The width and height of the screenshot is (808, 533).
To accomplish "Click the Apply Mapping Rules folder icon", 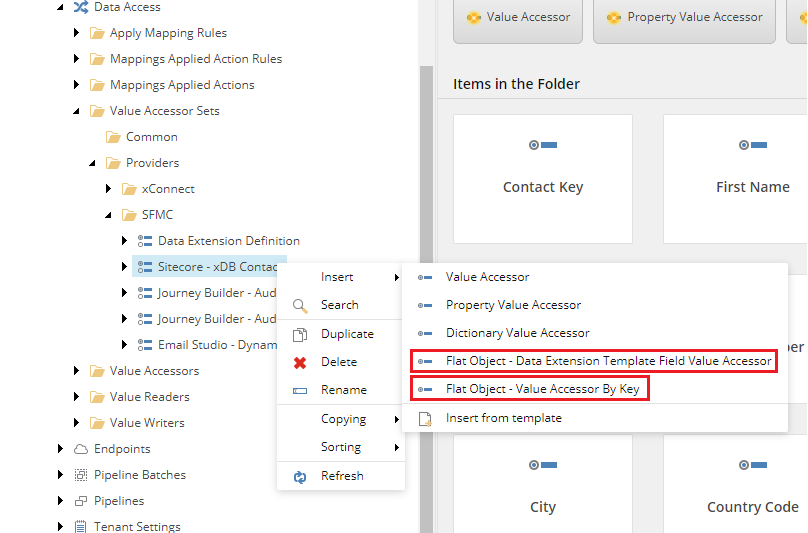I will 97,34.
